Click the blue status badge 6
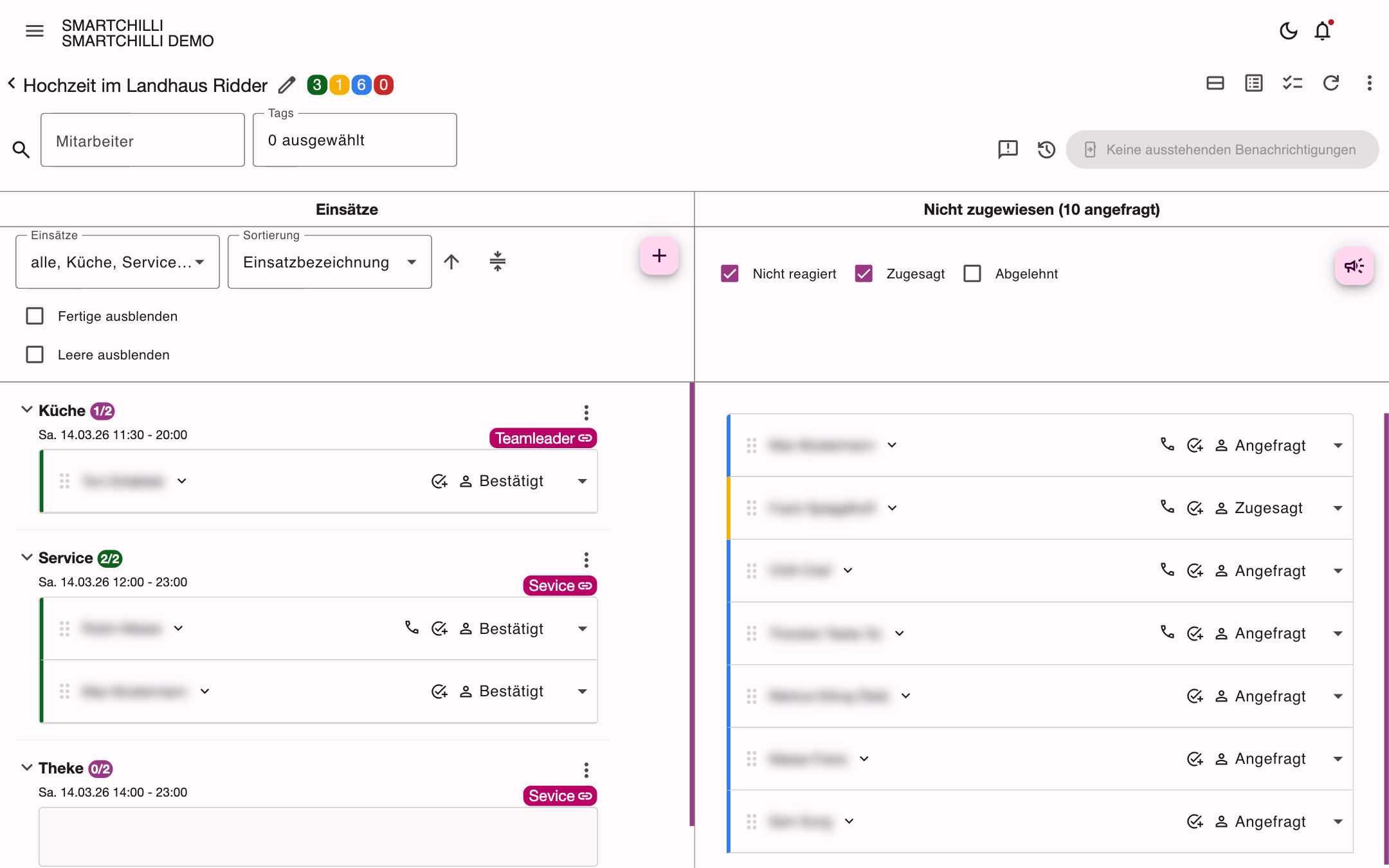This screenshot has height=868, width=1389. coord(361,85)
